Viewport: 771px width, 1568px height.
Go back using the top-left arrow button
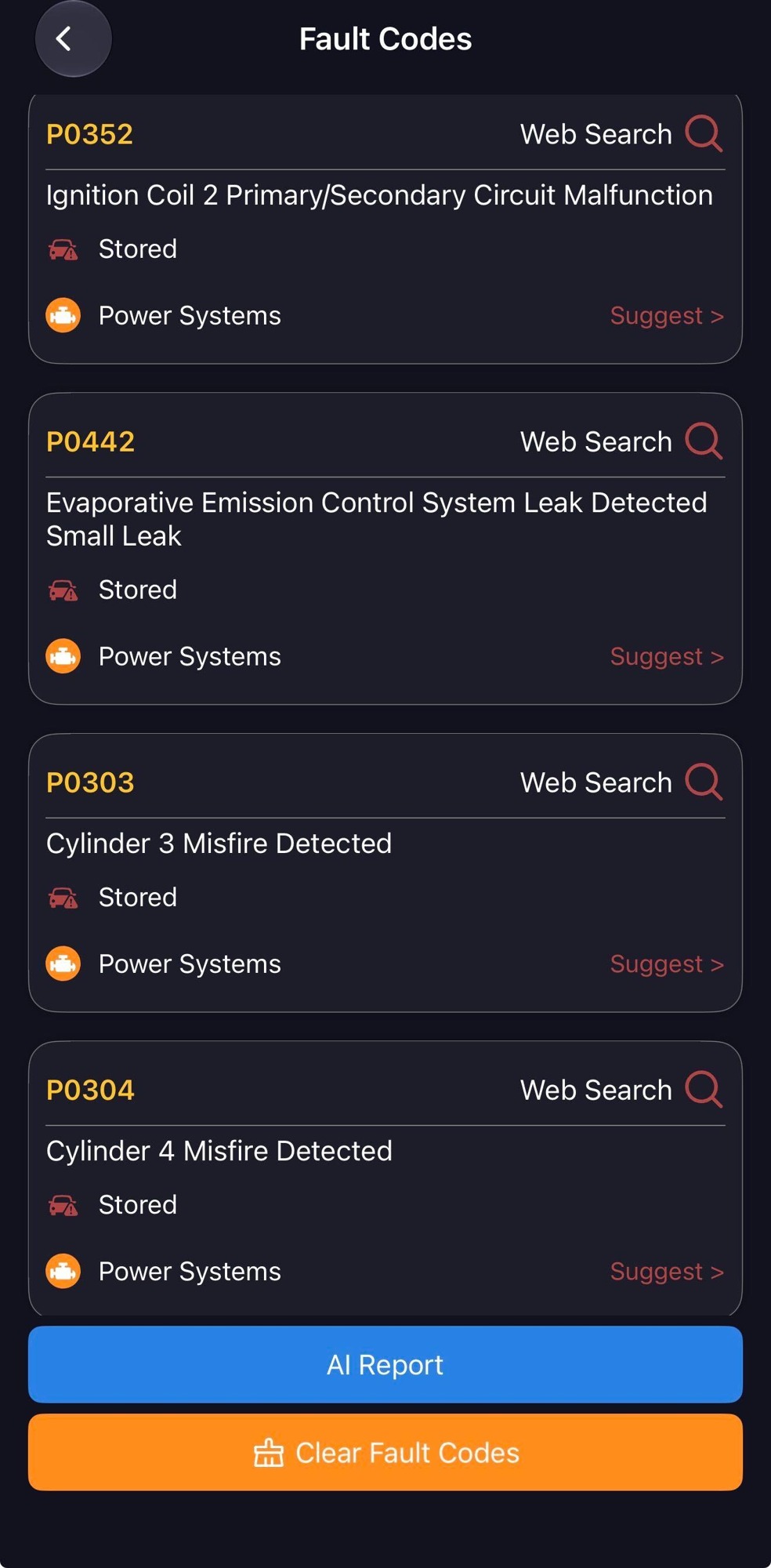(x=73, y=38)
